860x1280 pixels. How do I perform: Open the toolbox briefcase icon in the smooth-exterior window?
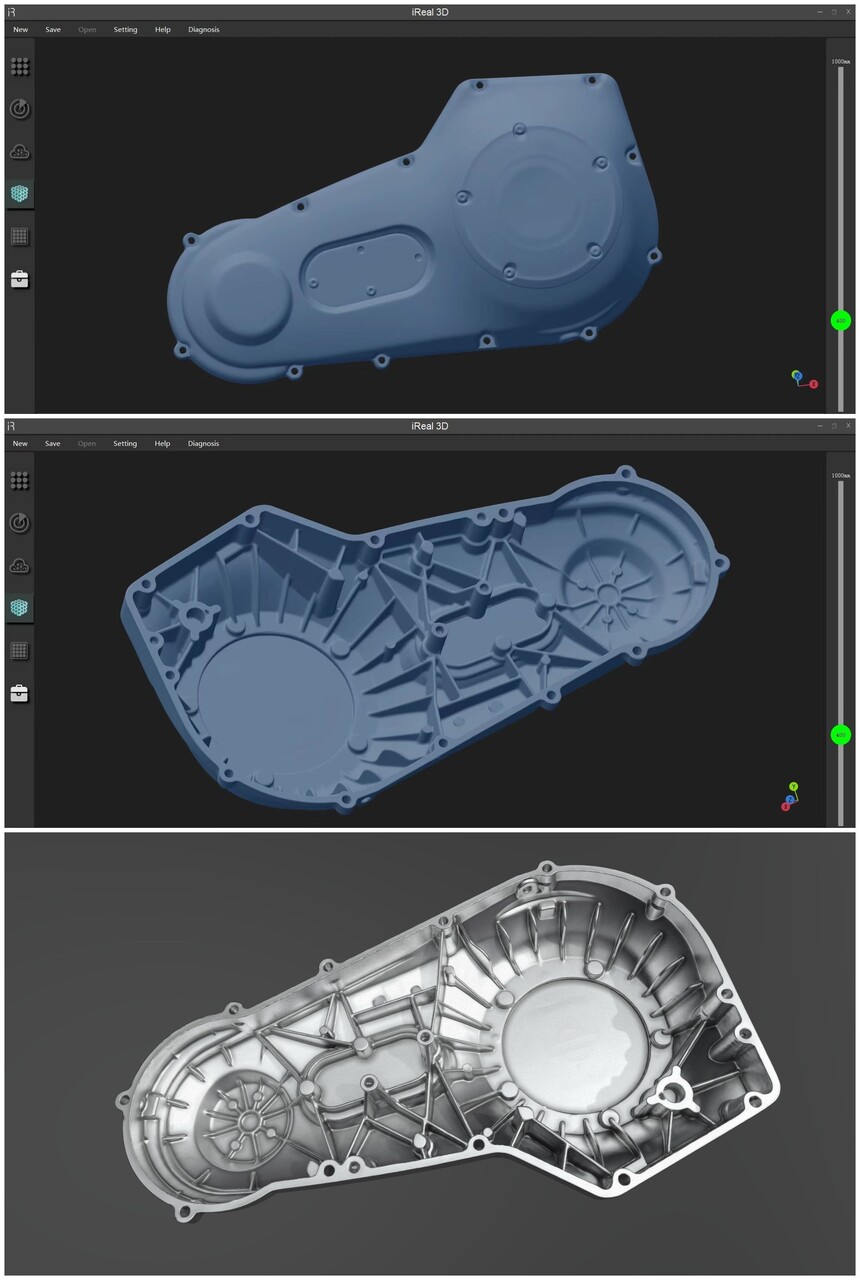click(x=20, y=279)
